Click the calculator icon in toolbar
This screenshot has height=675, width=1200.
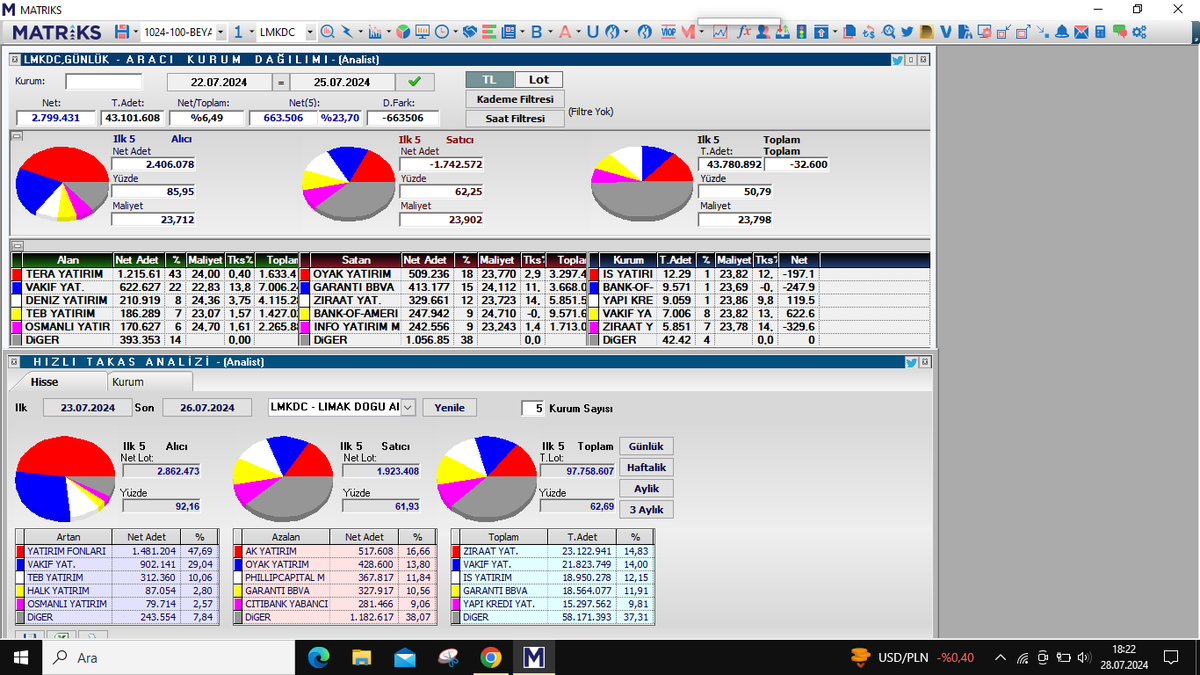pos(1100,32)
